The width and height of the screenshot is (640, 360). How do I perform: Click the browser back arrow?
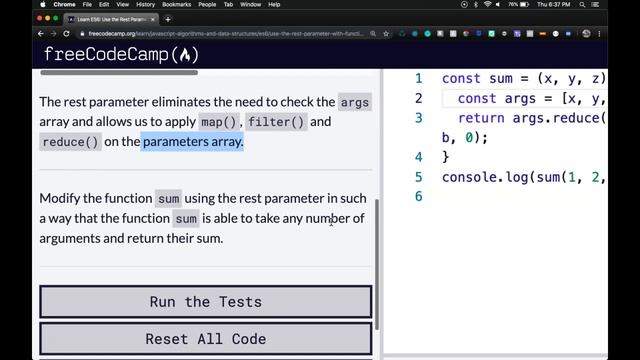click(41, 34)
